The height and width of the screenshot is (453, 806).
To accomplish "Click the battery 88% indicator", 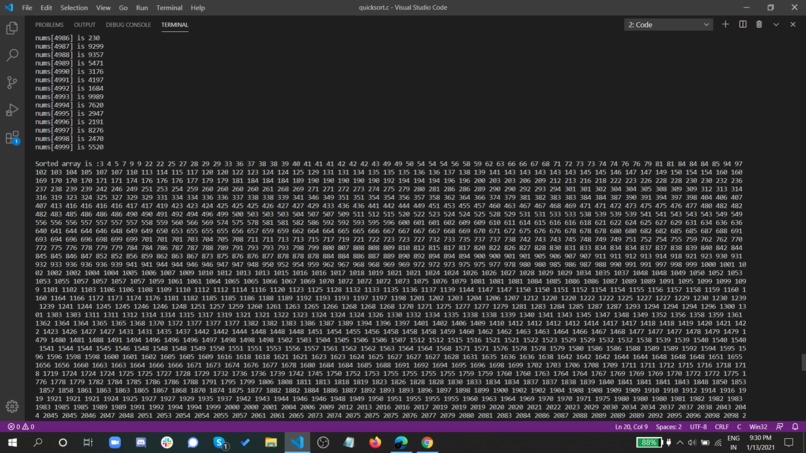I will 649,442.
